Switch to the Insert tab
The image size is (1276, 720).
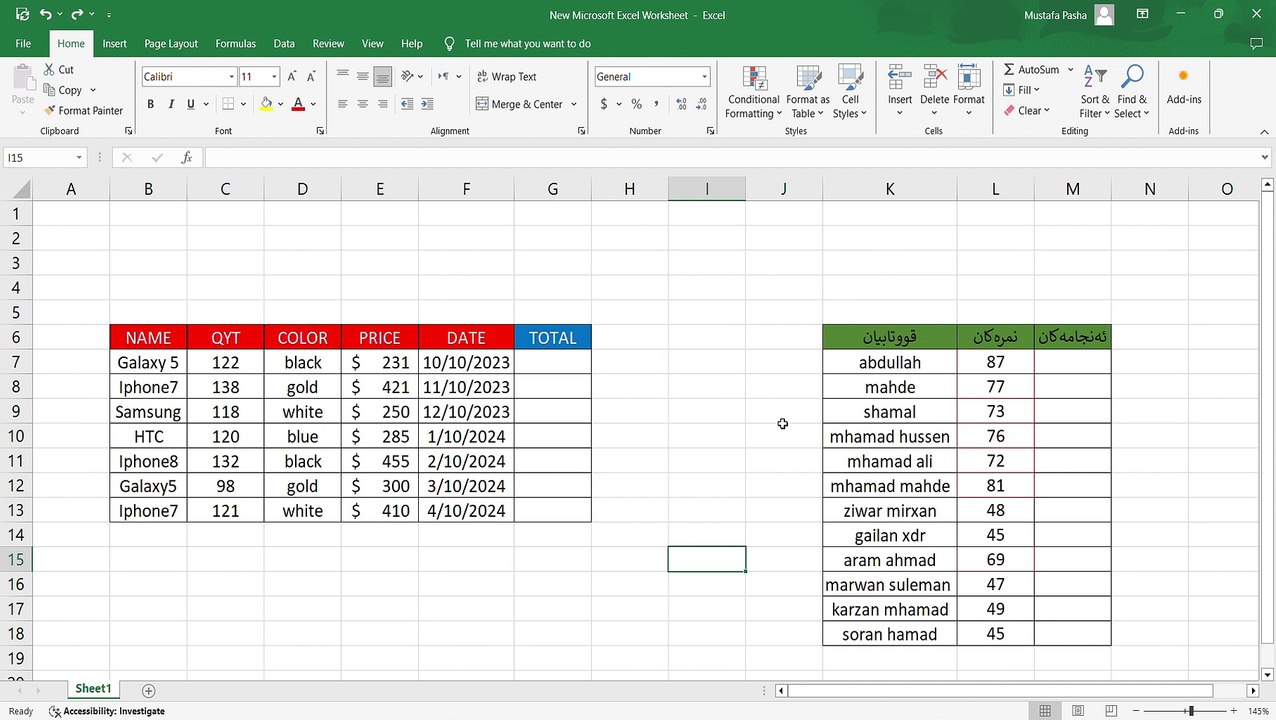pos(114,44)
